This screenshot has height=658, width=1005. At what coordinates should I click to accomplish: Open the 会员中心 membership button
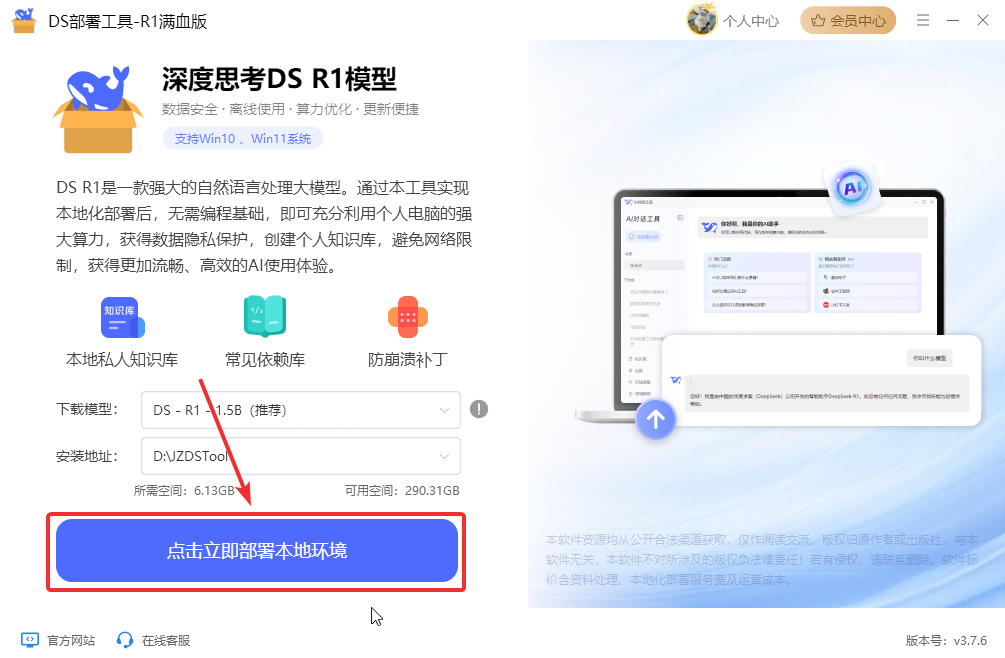[848, 21]
